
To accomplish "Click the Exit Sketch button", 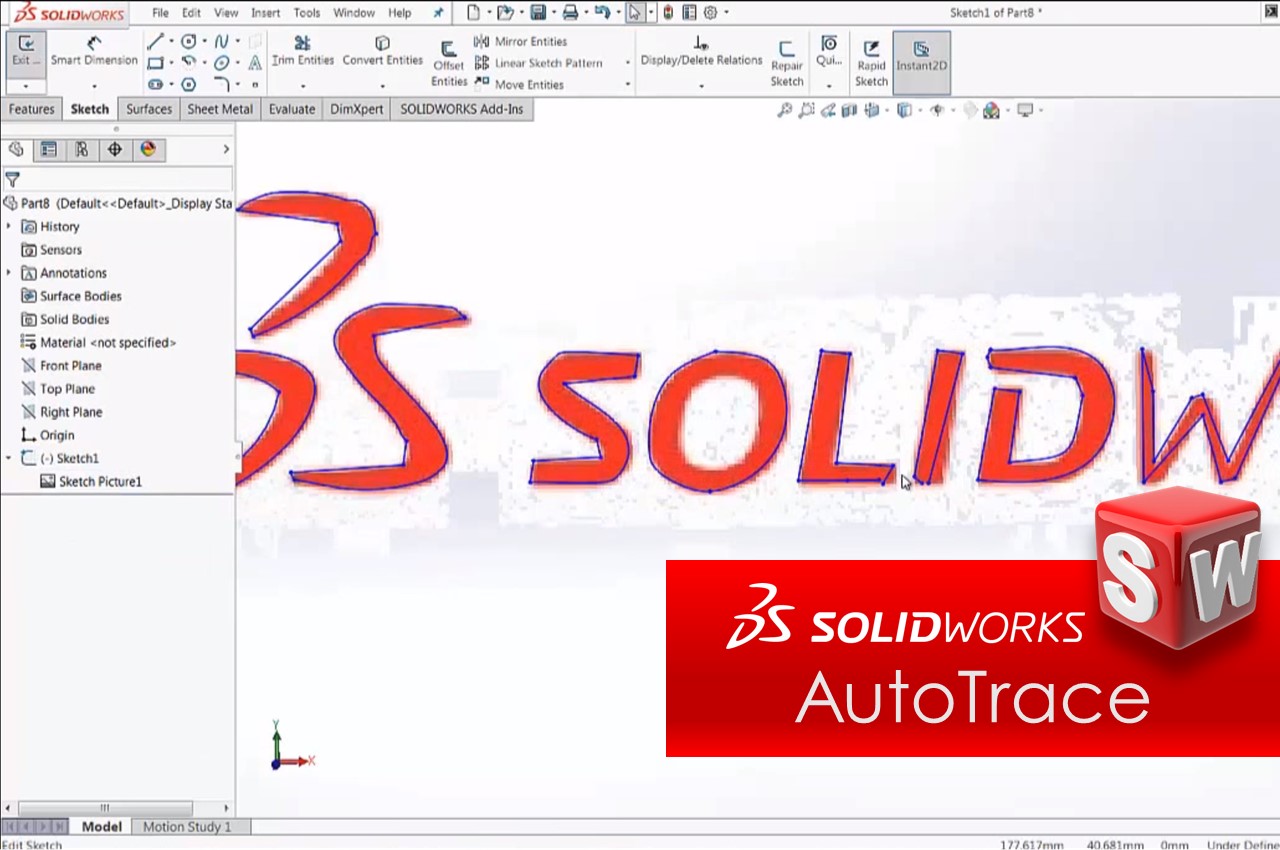I will pos(25,51).
